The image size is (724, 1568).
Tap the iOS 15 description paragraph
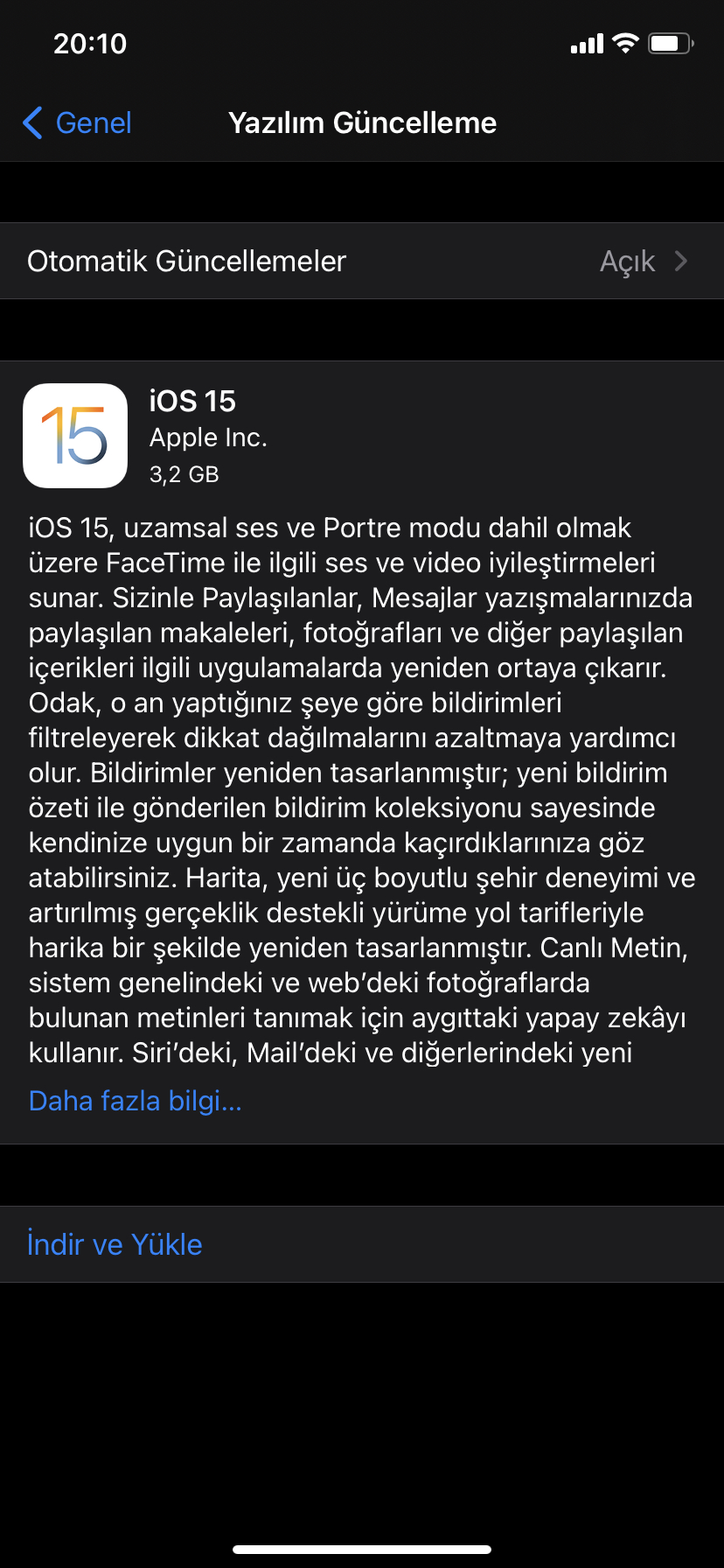point(362,790)
